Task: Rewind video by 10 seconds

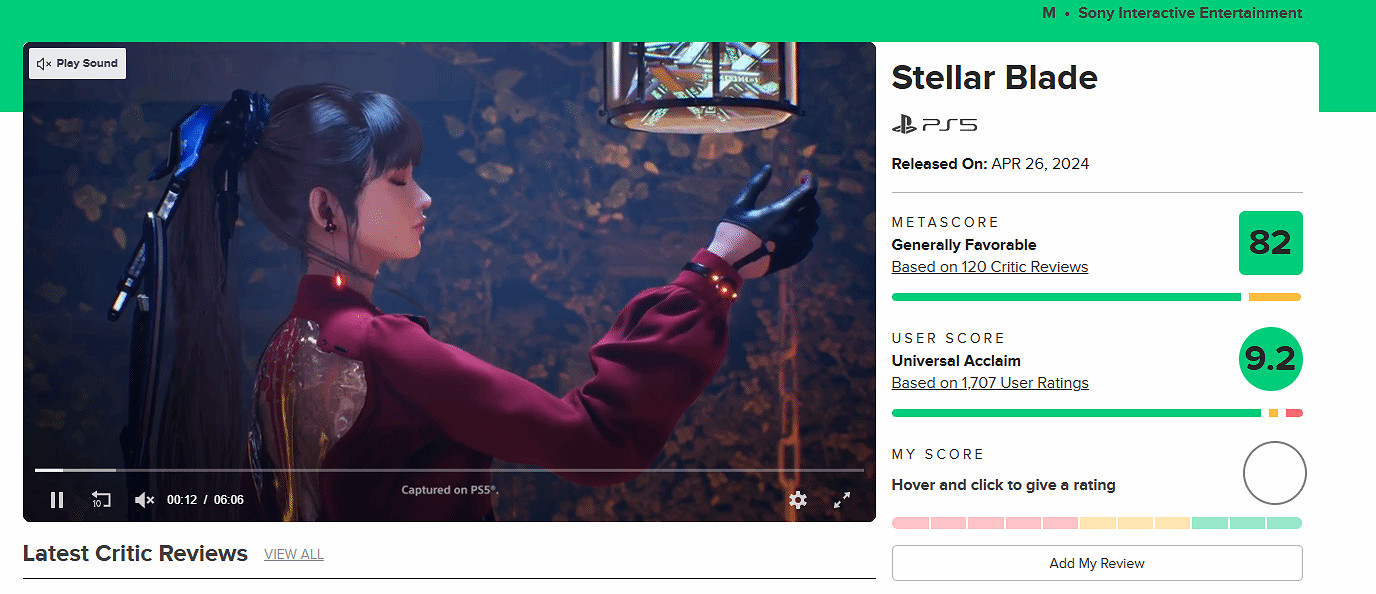Action: pyautogui.click(x=101, y=499)
